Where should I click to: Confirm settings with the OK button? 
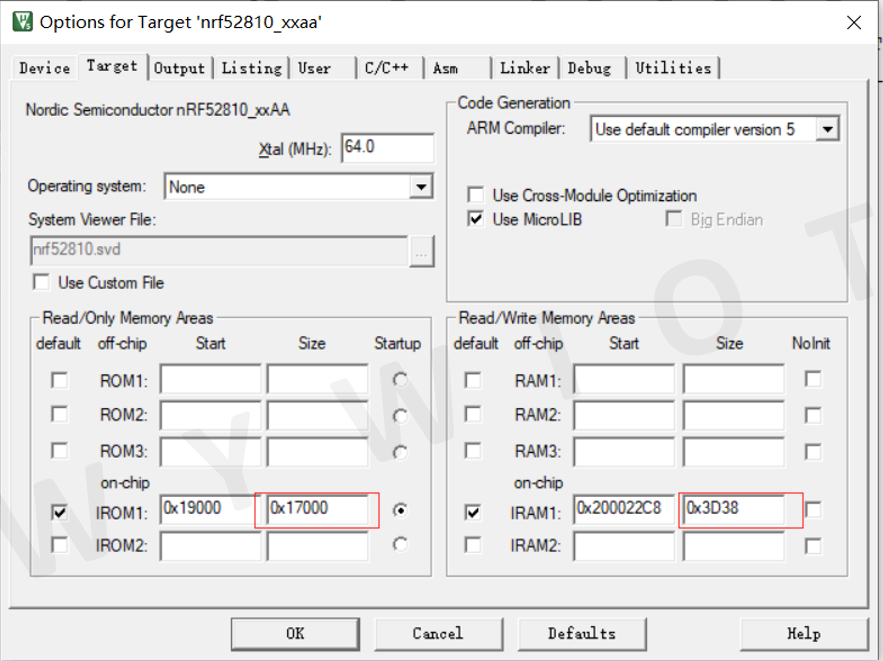click(x=295, y=633)
